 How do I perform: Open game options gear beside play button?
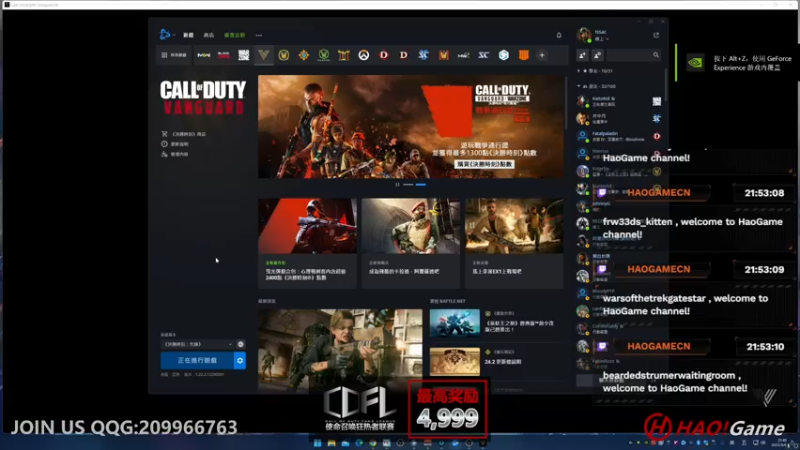[x=240, y=361]
